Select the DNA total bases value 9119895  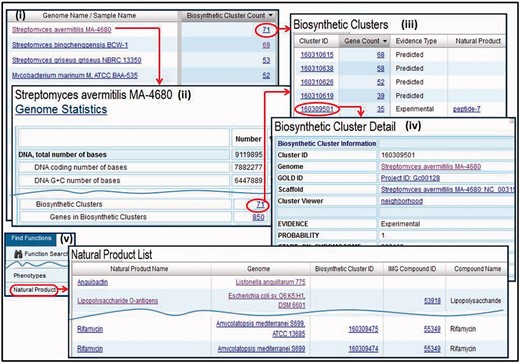[x=248, y=155]
